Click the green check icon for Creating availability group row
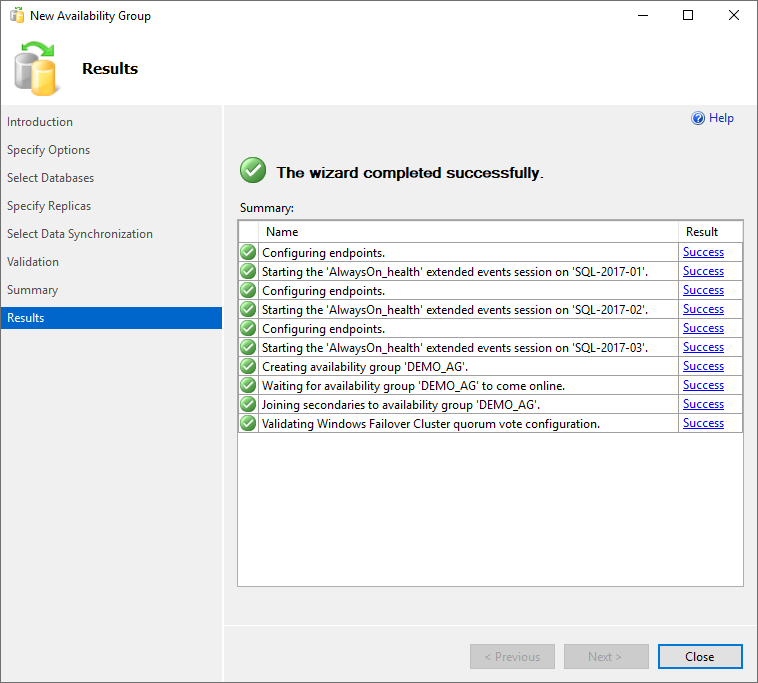This screenshot has width=758, height=683. pyautogui.click(x=248, y=366)
